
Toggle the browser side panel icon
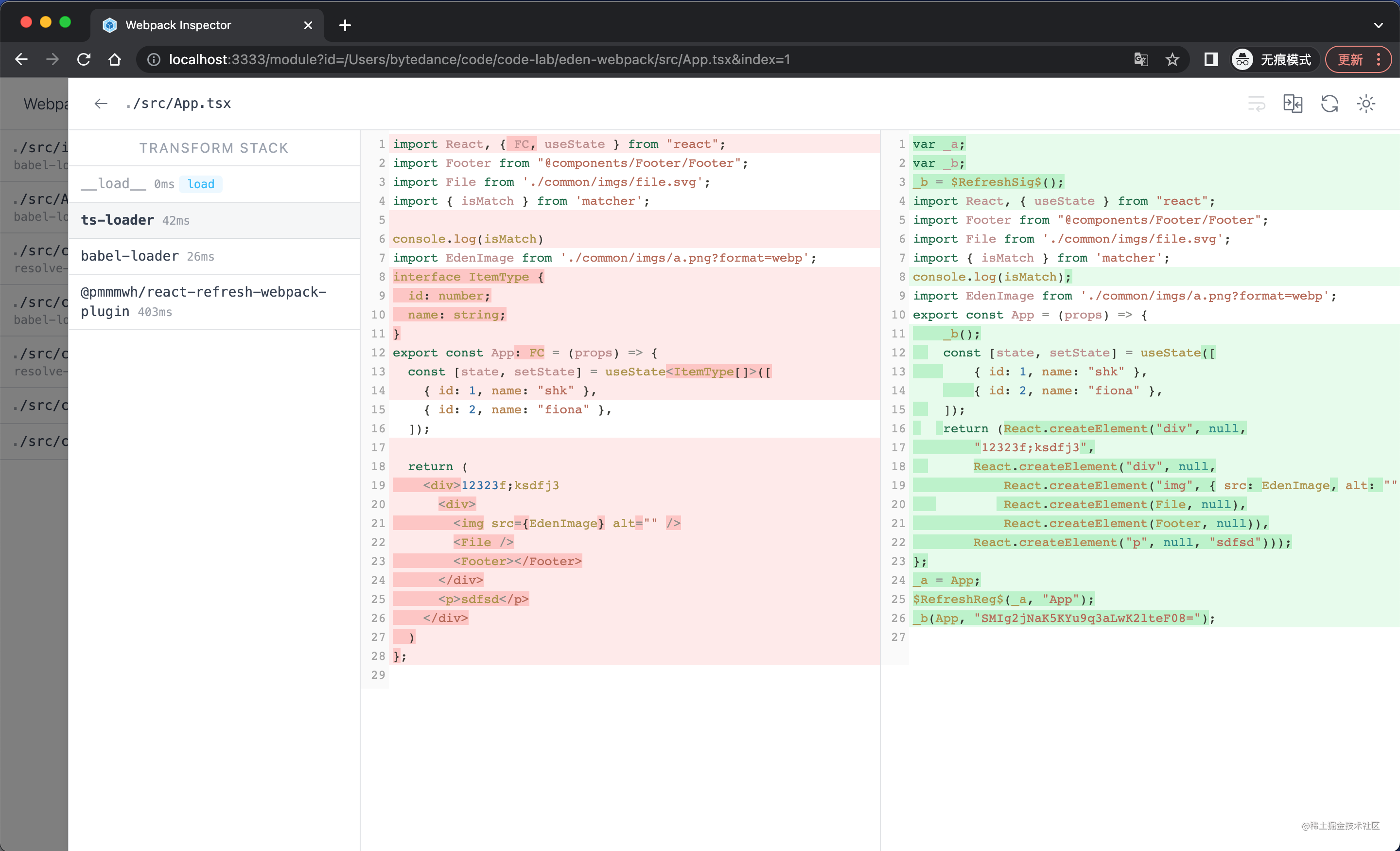click(1211, 59)
